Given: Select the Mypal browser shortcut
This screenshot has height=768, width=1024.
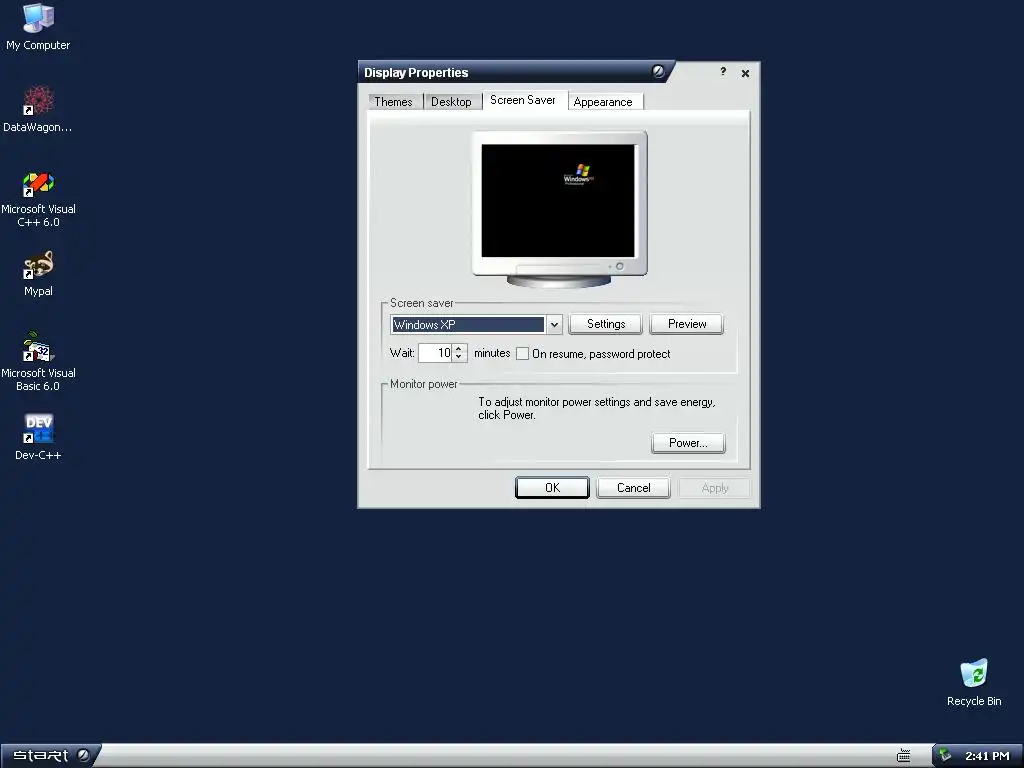Looking at the screenshot, I should [38, 274].
